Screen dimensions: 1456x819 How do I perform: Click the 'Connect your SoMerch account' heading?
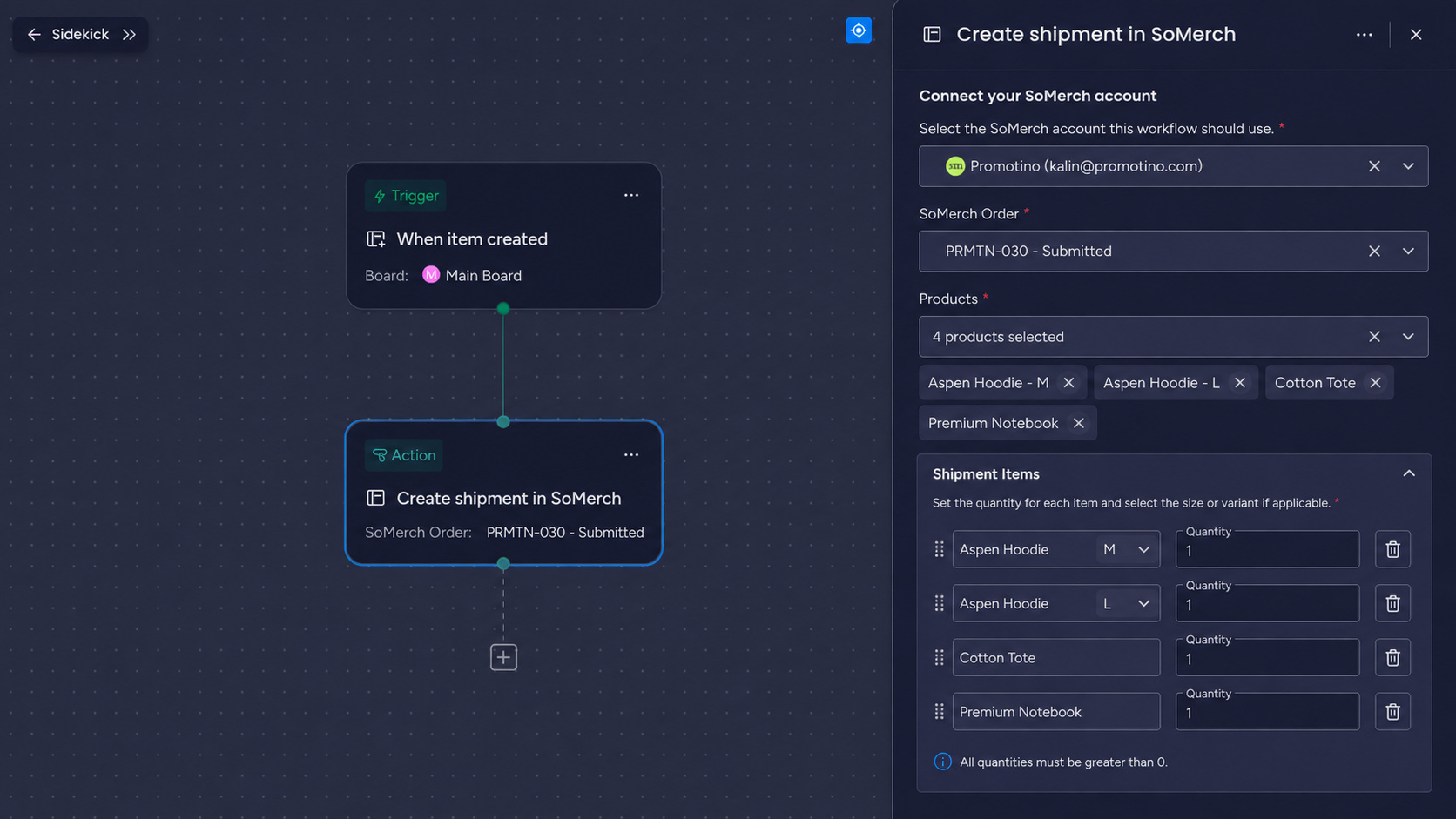point(1038,96)
